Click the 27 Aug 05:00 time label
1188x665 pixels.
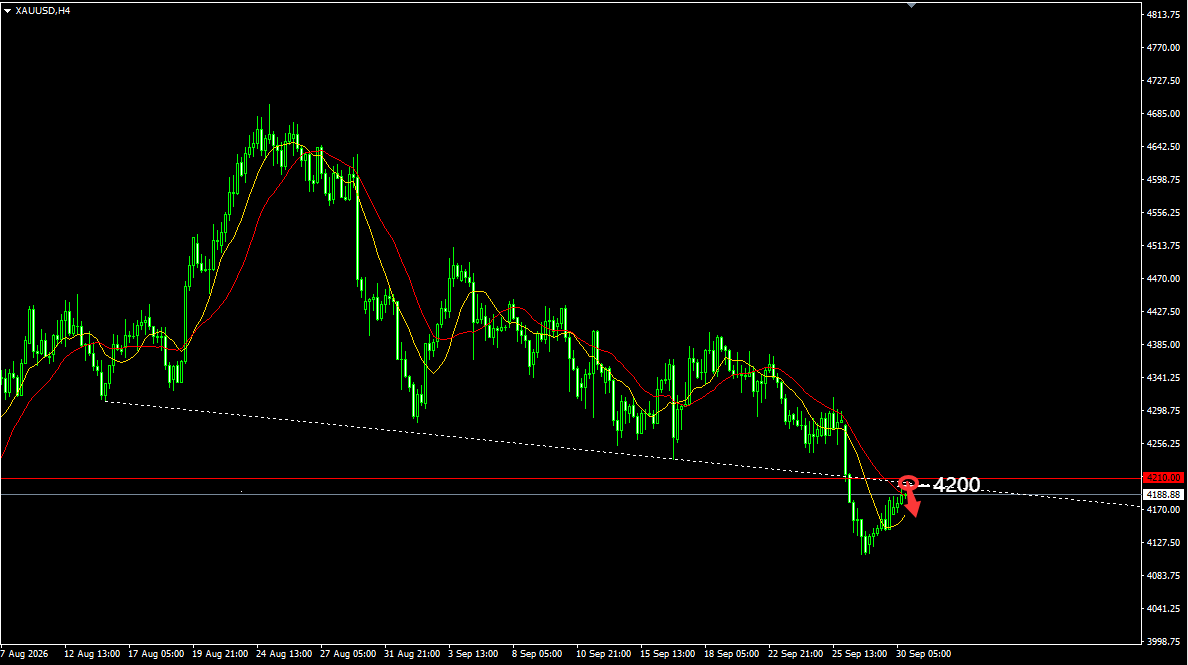[x=348, y=654]
